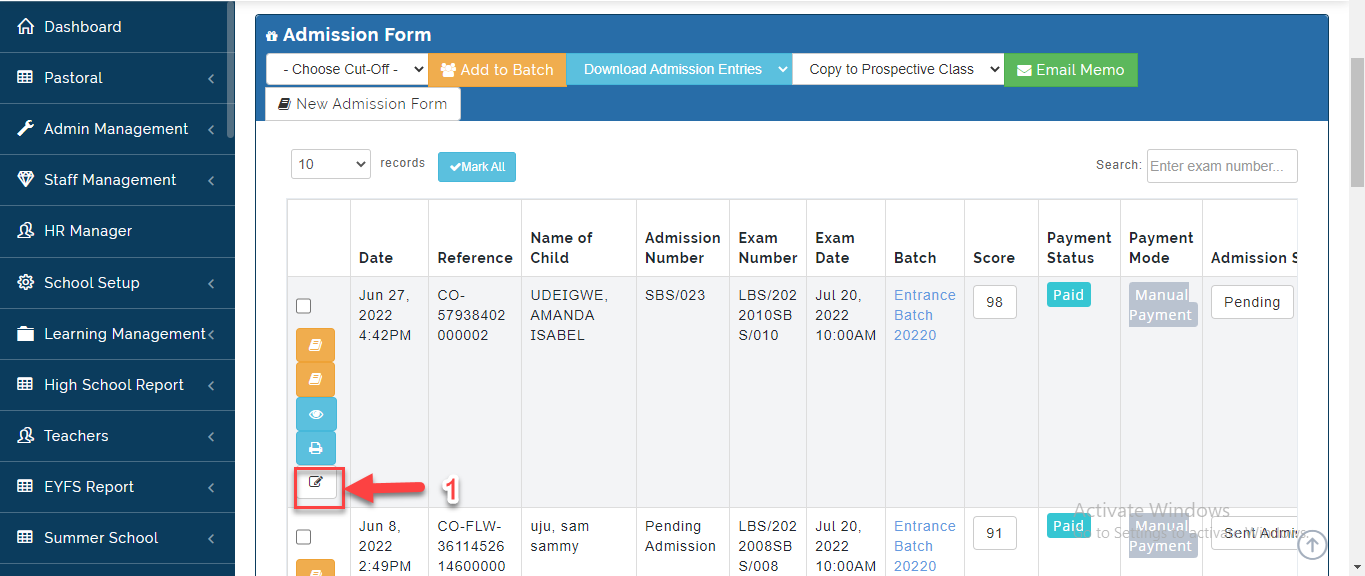Click the sidebar vertical scrollbar
This screenshot has height=576, width=1365.
click(231, 70)
